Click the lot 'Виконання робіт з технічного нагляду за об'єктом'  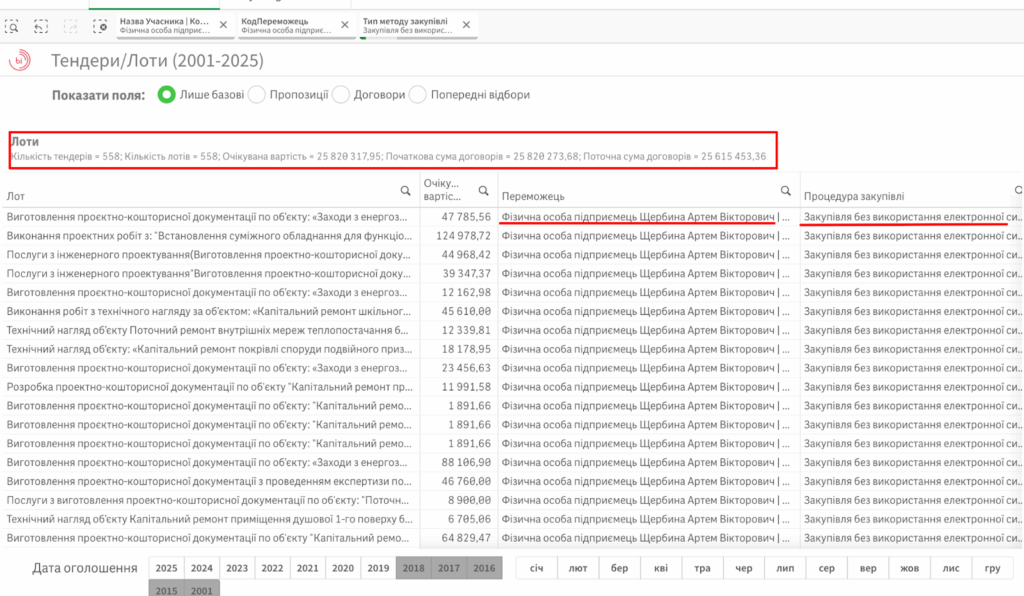tap(209, 311)
